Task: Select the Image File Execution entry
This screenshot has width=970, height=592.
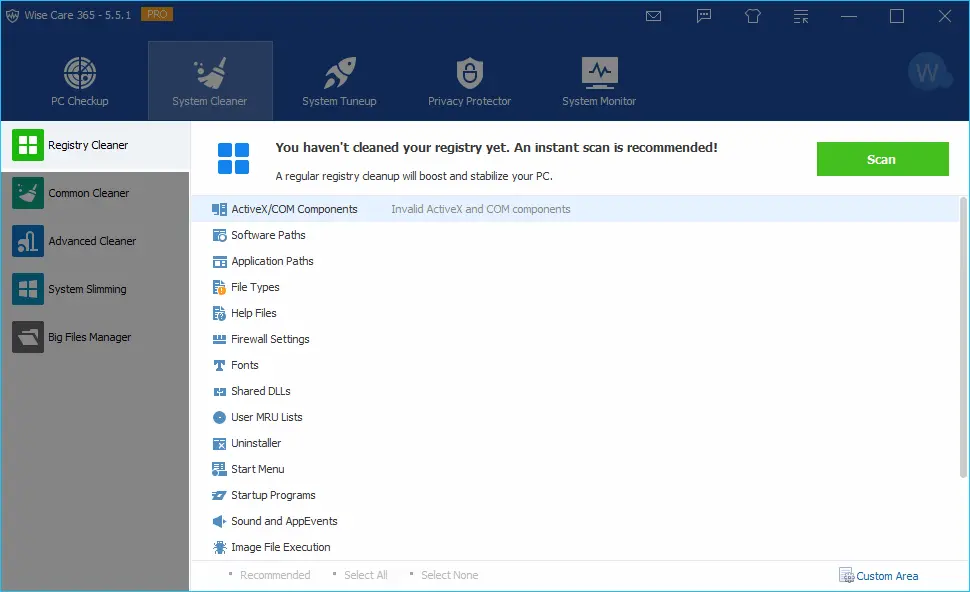Action: pyautogui.click(x=280, y=547)
